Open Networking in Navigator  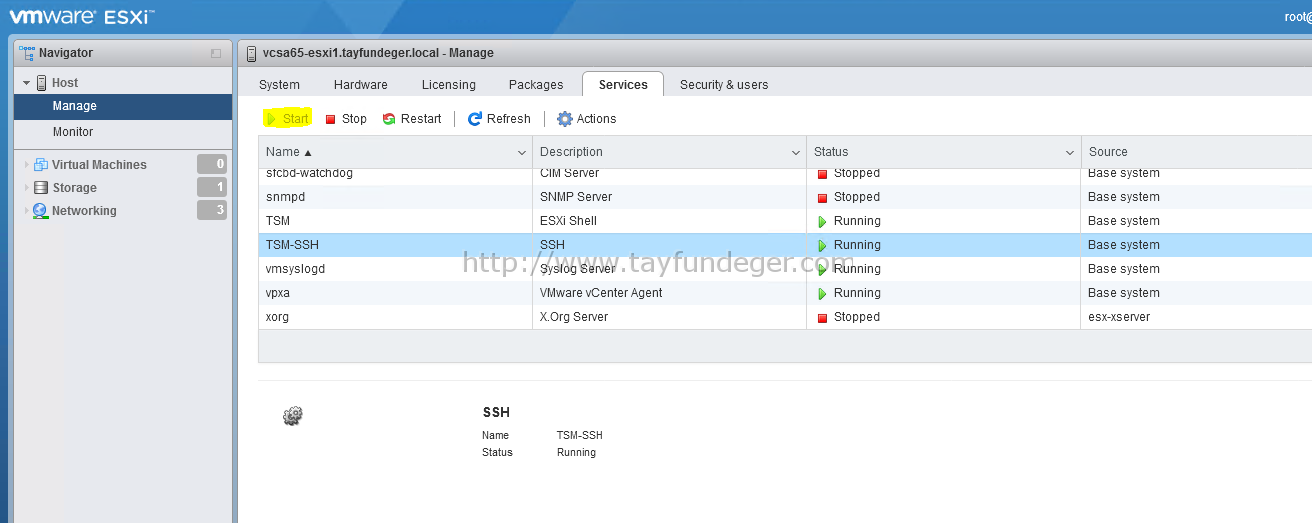tap(84, 211)
